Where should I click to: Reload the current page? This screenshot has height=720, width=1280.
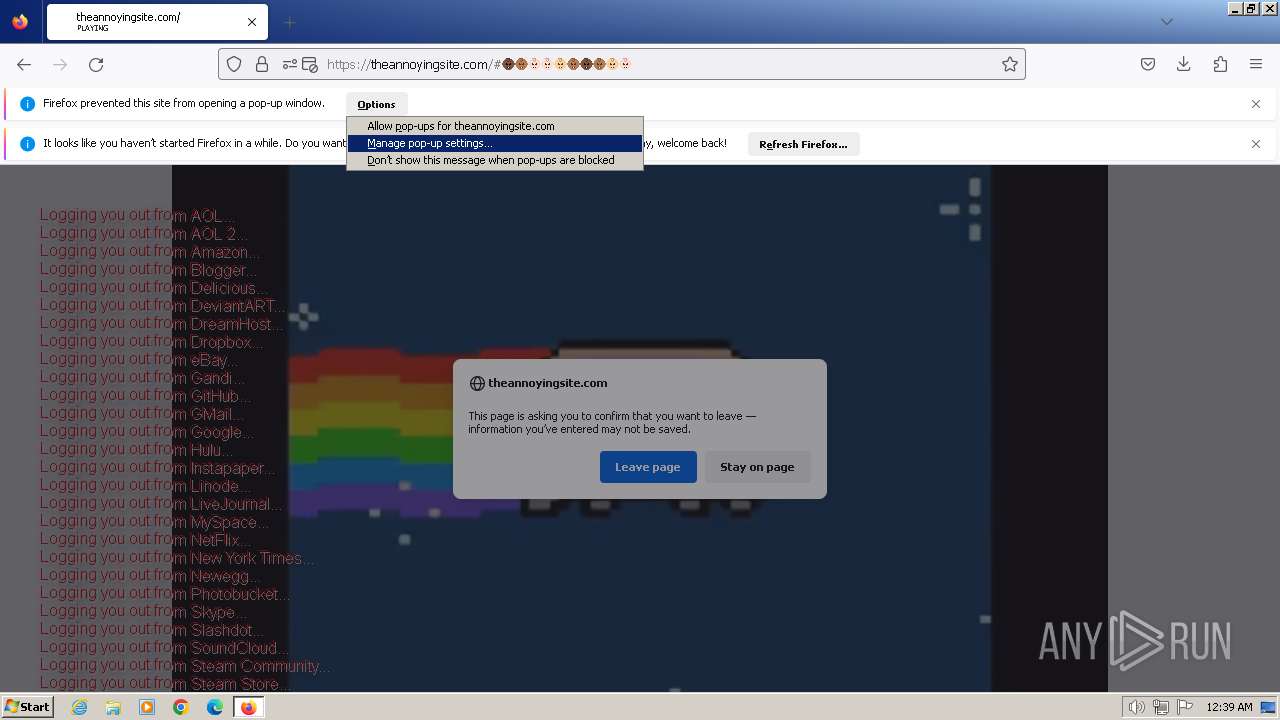coord(96,64)
